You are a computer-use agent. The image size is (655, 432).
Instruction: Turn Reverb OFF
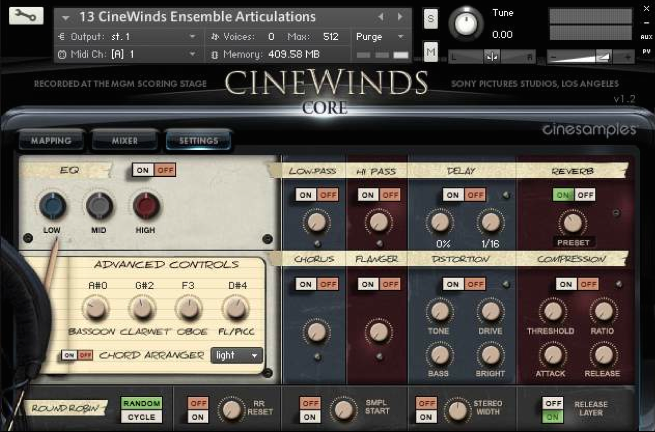pyautogui.click(x=585, y=195)
